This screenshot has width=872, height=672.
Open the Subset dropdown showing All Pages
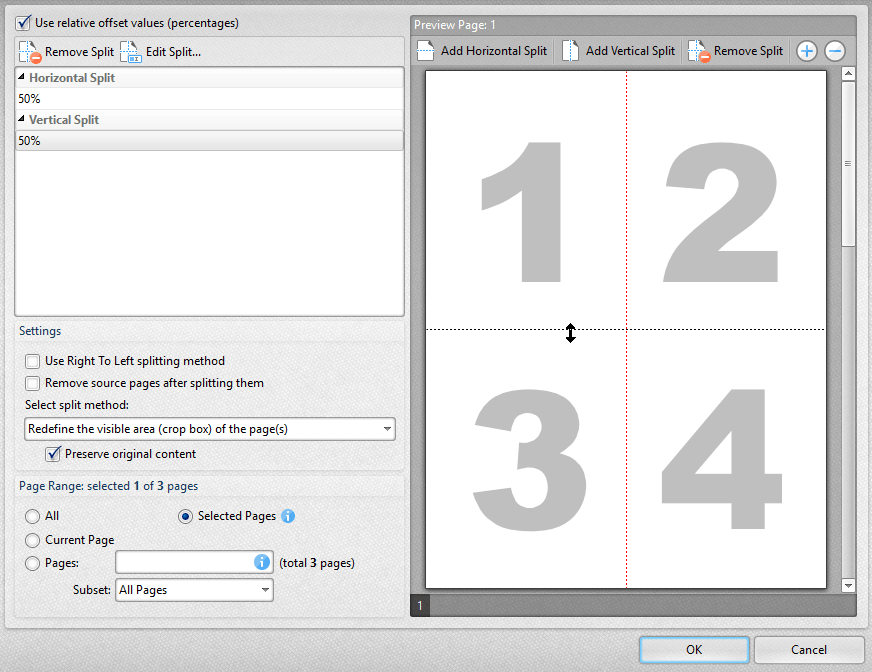(x=194, y=589)
